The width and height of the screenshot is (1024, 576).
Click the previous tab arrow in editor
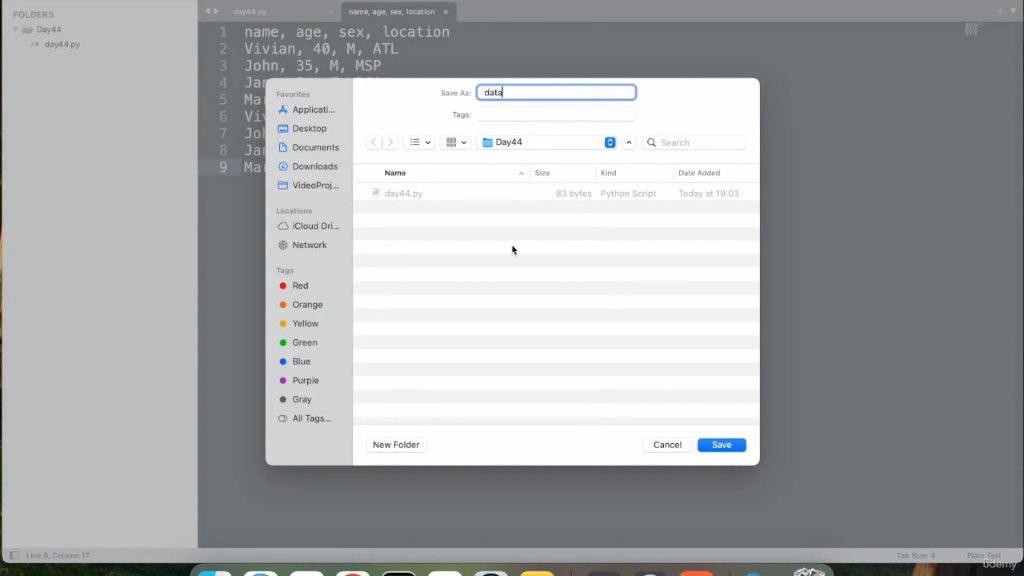coord(208,11)
